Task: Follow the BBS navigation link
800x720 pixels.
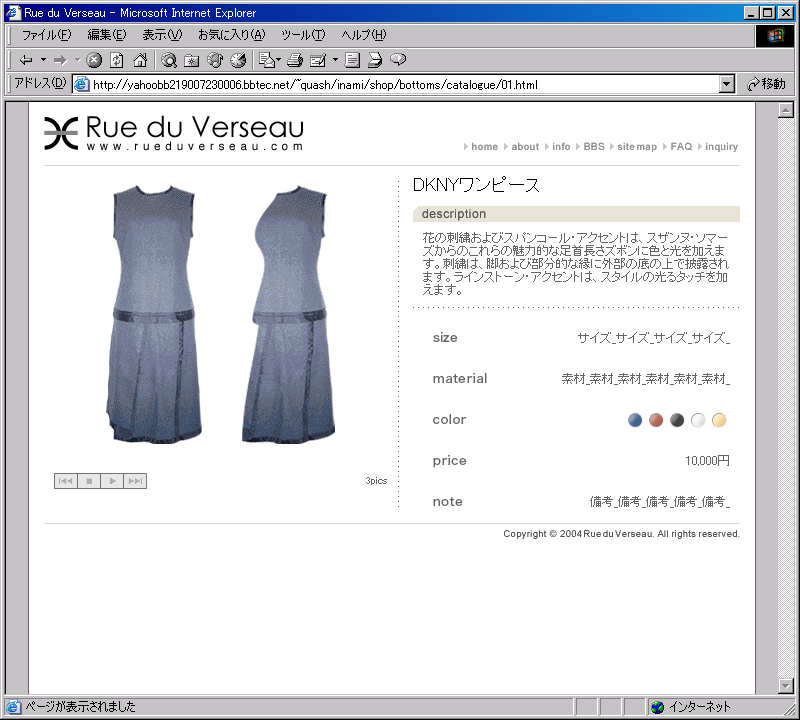Action: (593, 146)
